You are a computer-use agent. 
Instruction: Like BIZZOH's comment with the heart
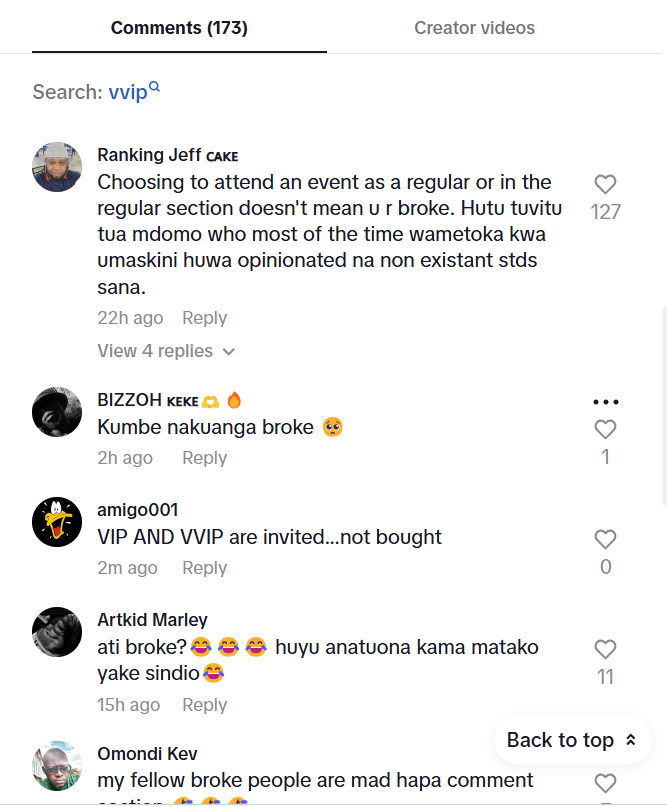pyautogui.click(x=605, y=430)
